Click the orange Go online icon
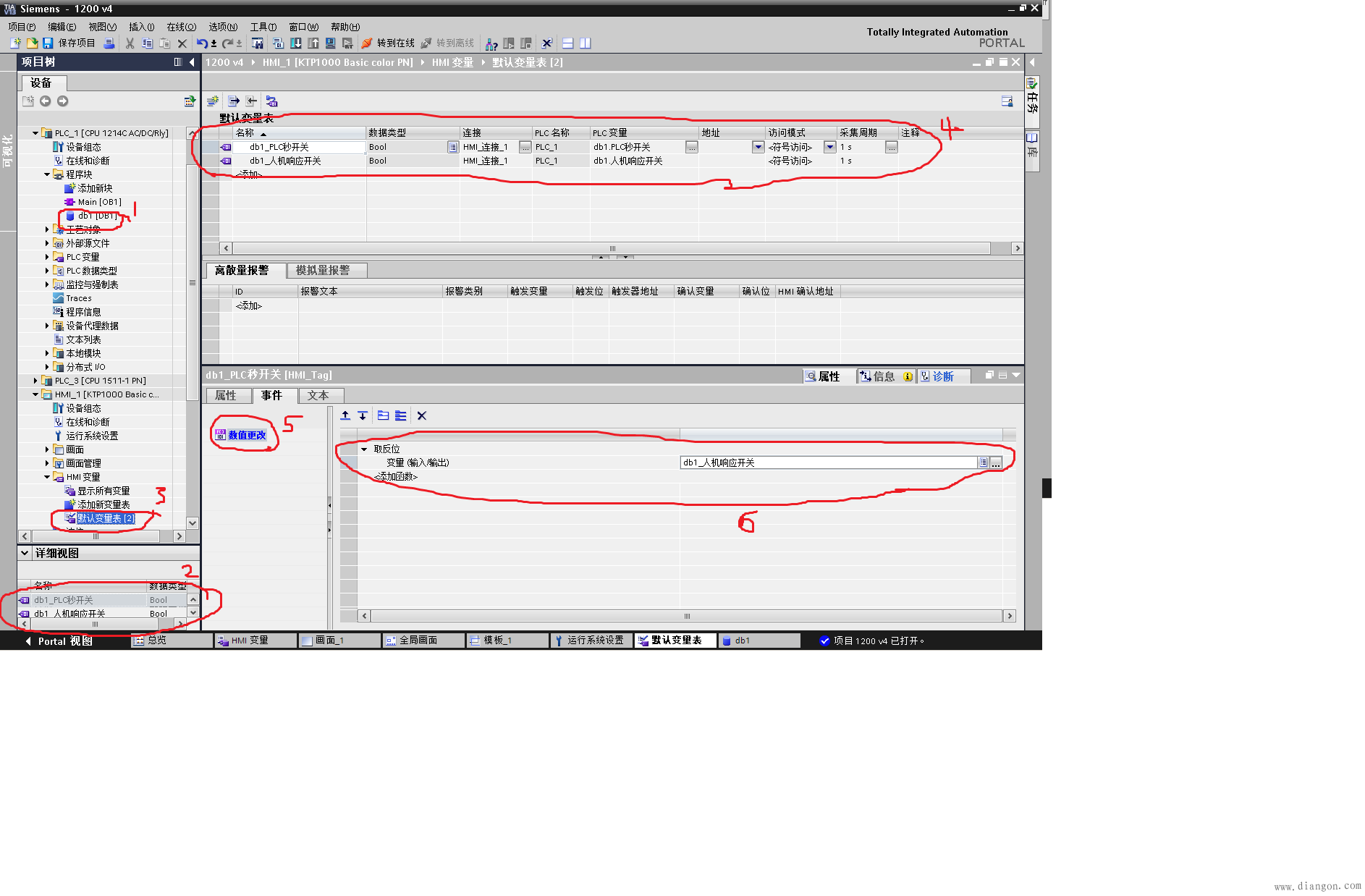The image size is (1365, 896). 367,43
